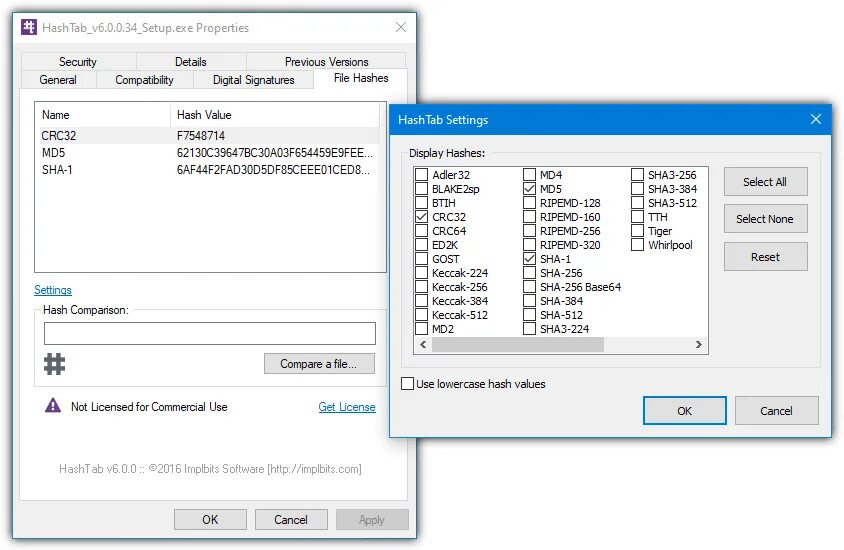Toggle Use lowercase hash values
Viewport: 844px width, 550px height.
point(407,384)
